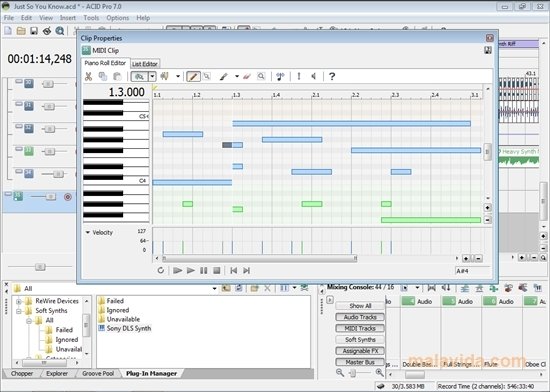The width and height of the screenshot is (550, 392).
Task: Open the What's This help question mark
Action: pos(332,76)
